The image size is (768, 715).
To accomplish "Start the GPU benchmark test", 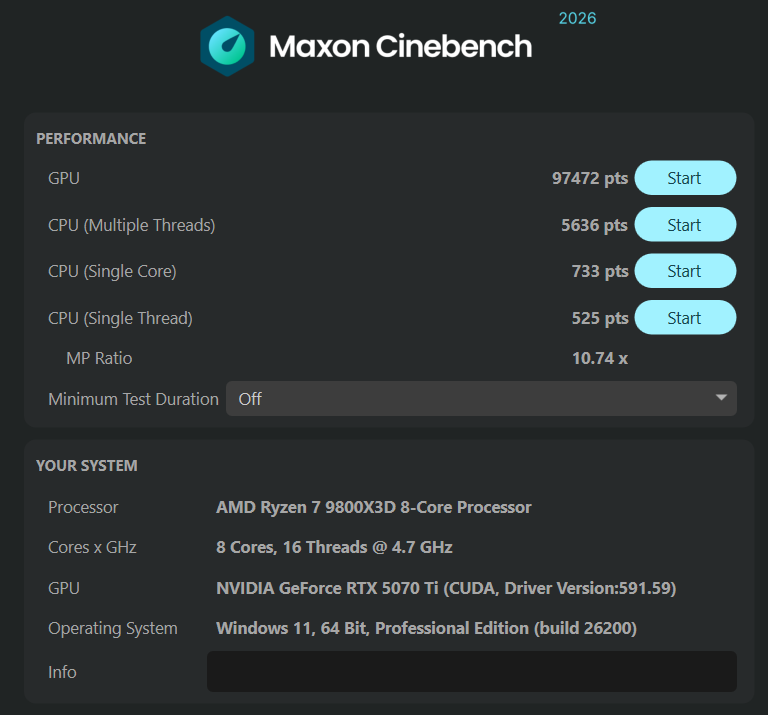I will [x=685, y=178].
